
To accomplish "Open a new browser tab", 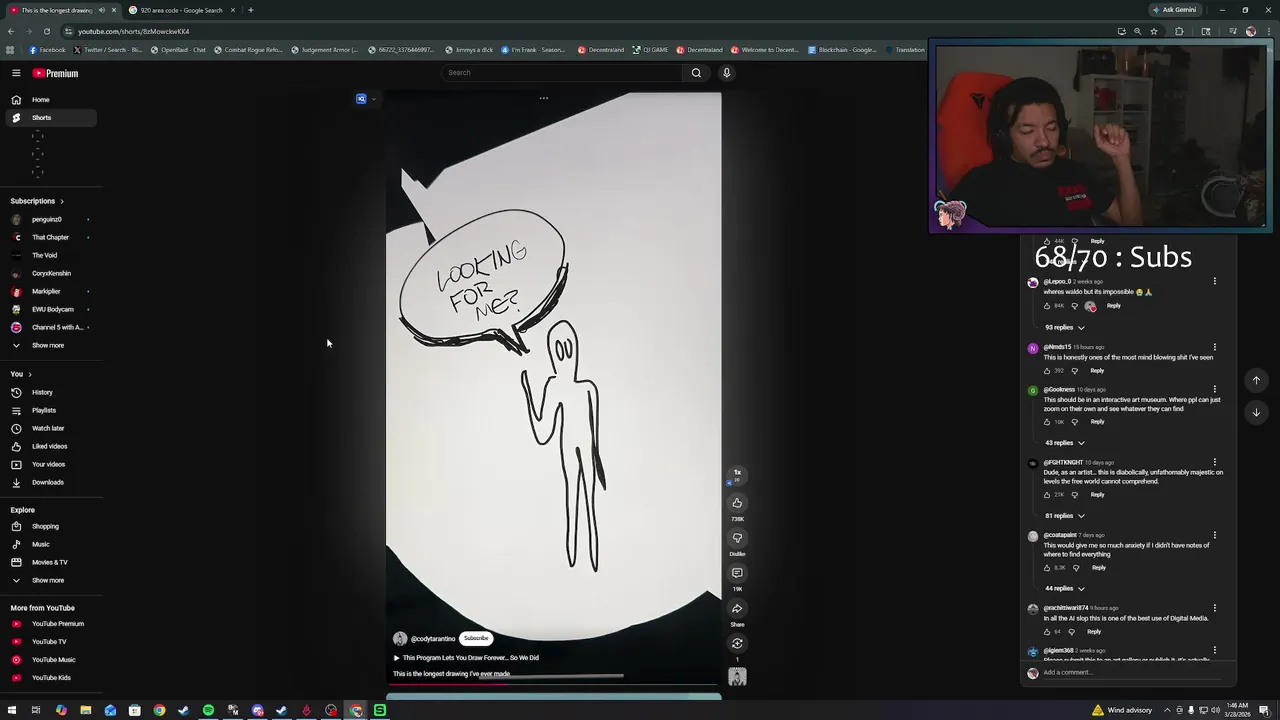I will click(x=251, y=10).
